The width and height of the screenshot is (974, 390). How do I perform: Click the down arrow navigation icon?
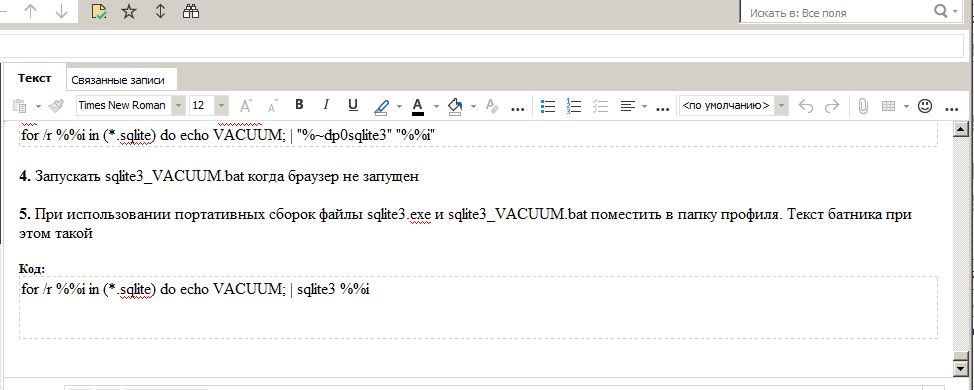coord(61,12)
